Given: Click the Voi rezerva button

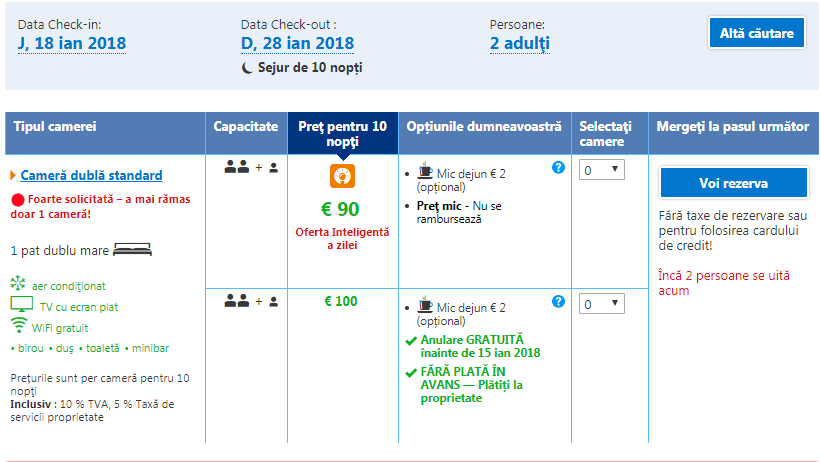Looking at the screenshot, I should pos(733,183).
